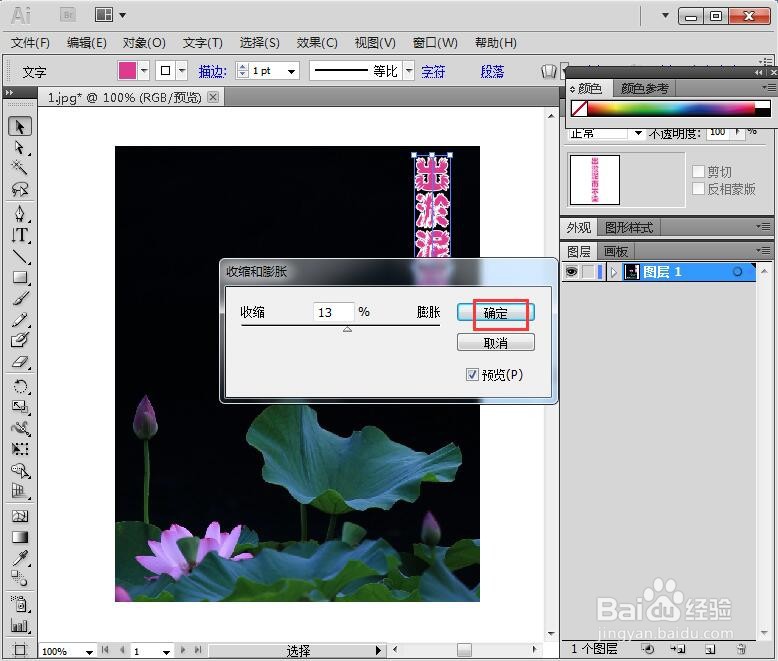This screenshot has width=778, height=661.
Task: Create new layer in Layers panel
Action: pos(710,649)
